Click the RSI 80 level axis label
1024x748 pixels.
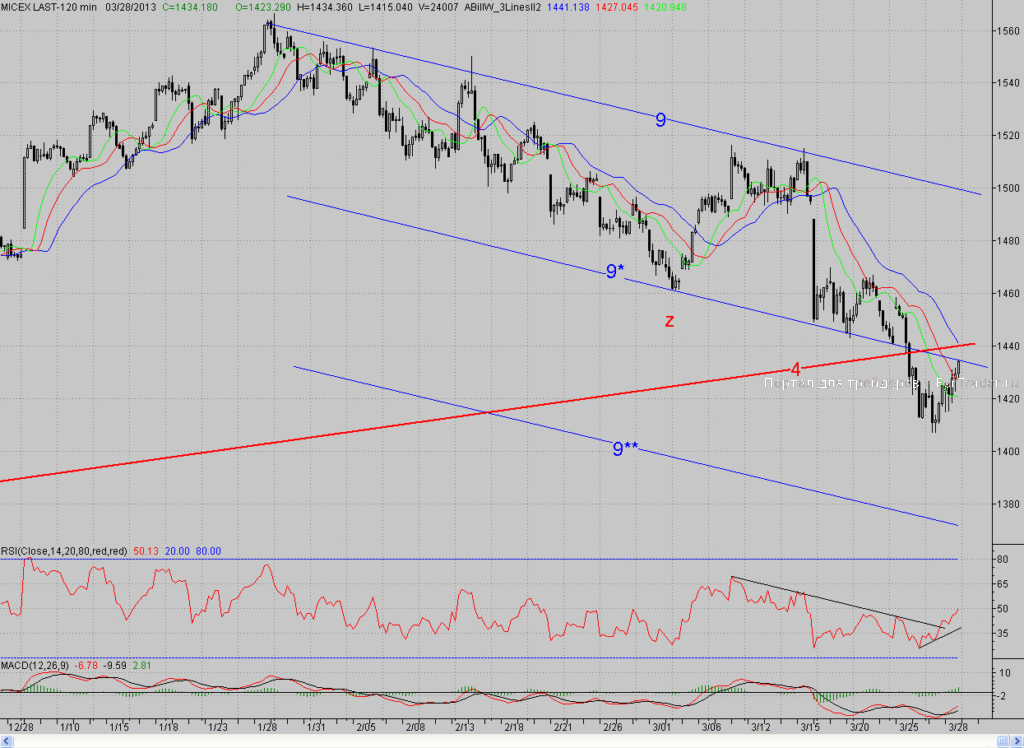coord(1002,559)
